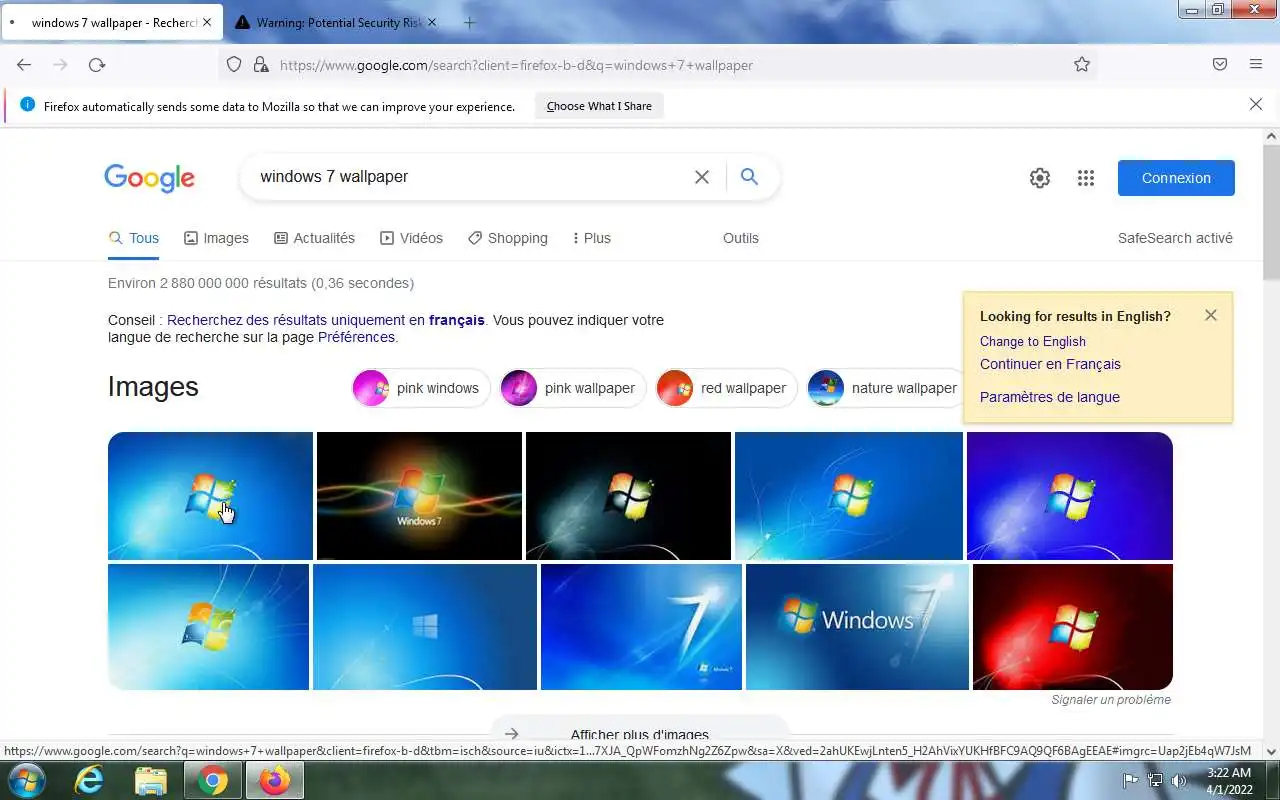The width and height of the screenshot is (1280, 800).
Task: Click the Google logo
Action: coord(149,178)
